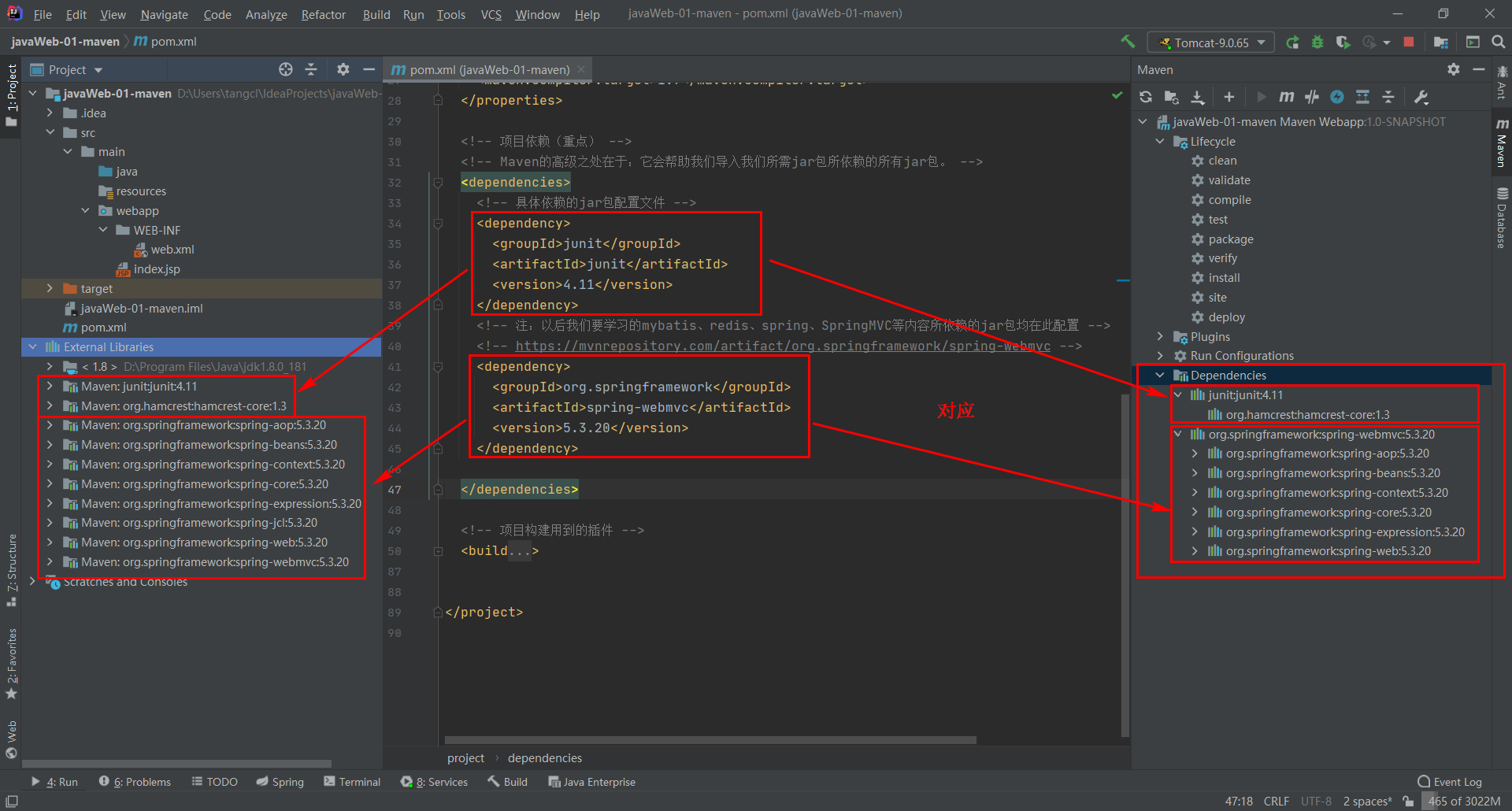Close the pom.xml editor tab
The image size is (1512, 811).
point(581,69)
